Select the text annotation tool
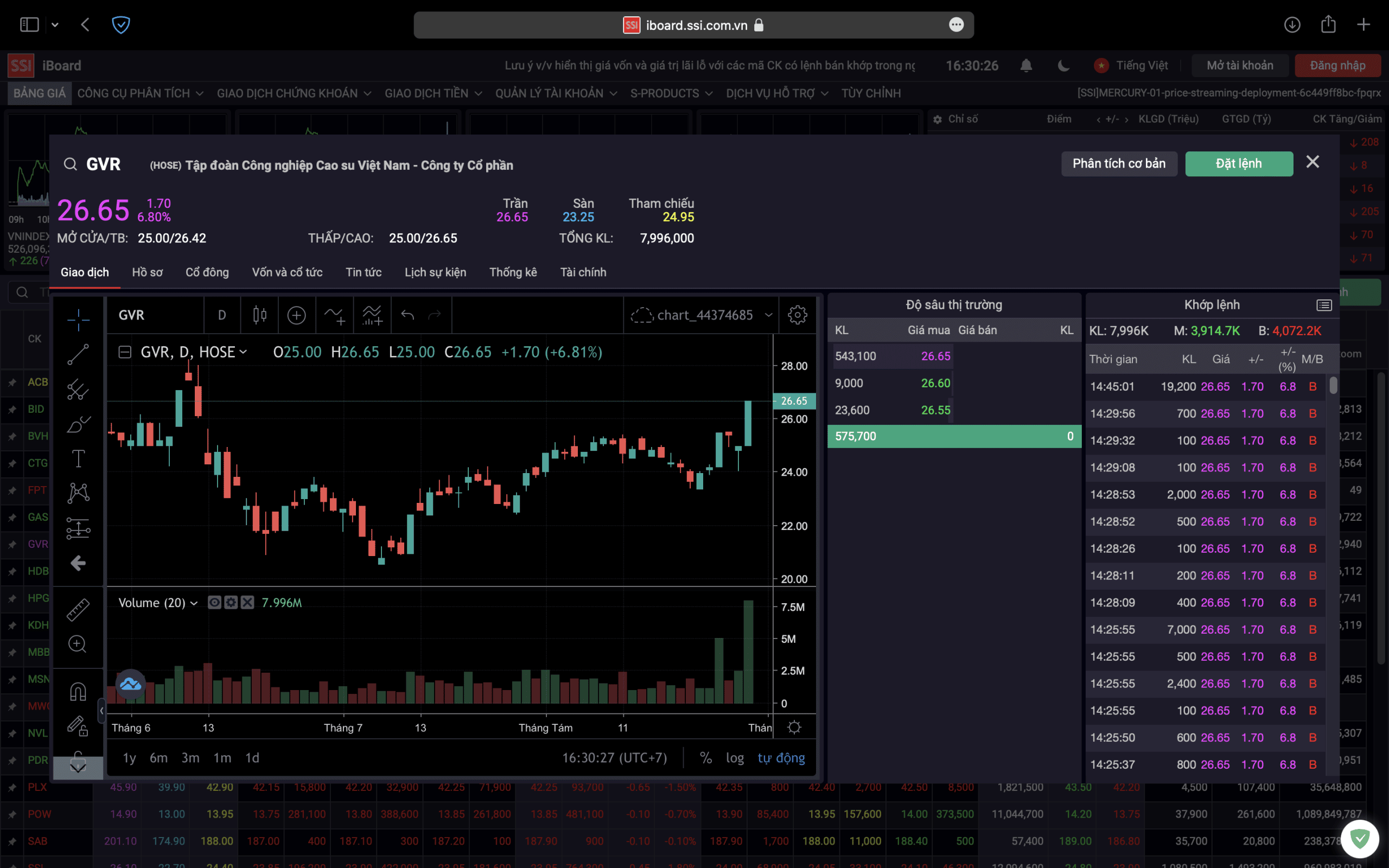1389x868 pixels. click(78, 459)
